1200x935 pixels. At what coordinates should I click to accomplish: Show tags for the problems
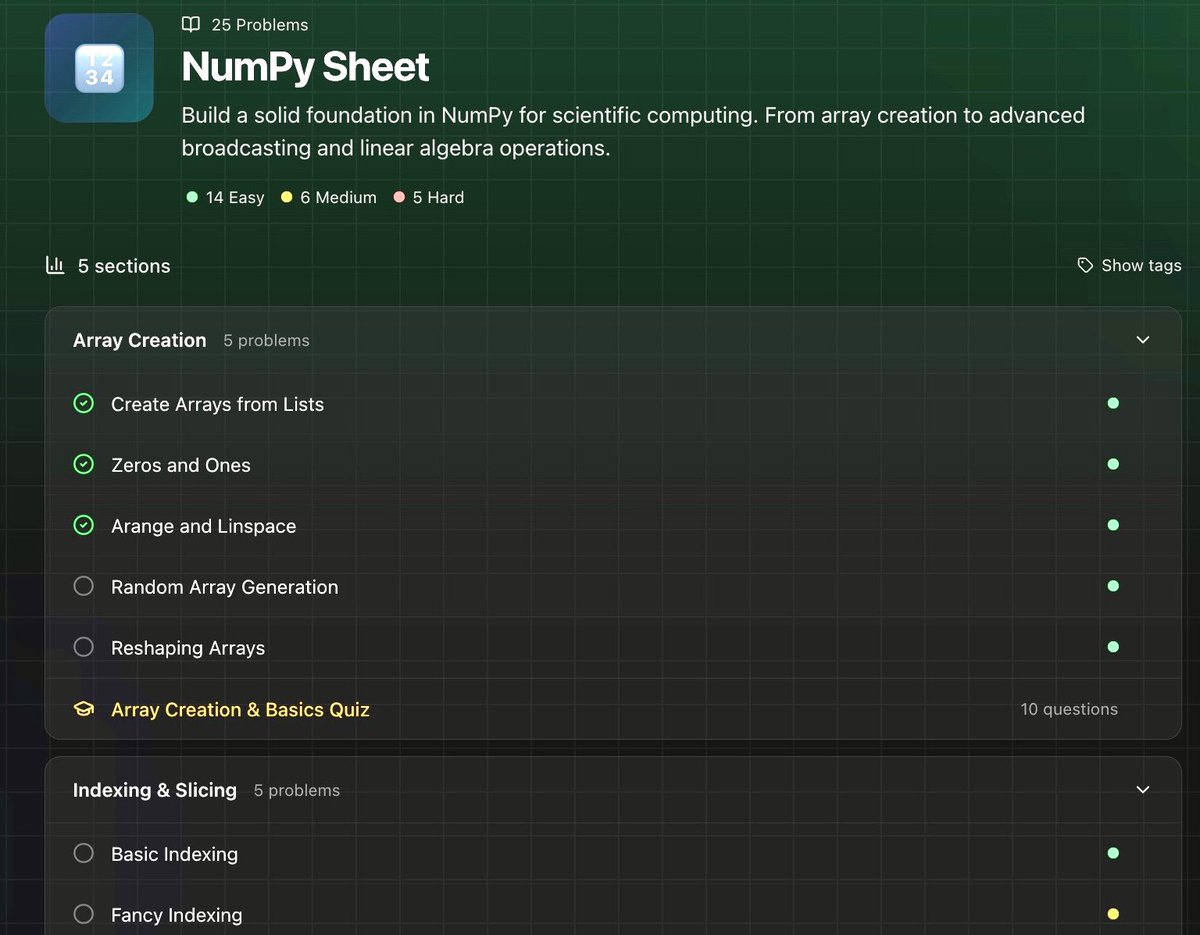pos(1129,265)
